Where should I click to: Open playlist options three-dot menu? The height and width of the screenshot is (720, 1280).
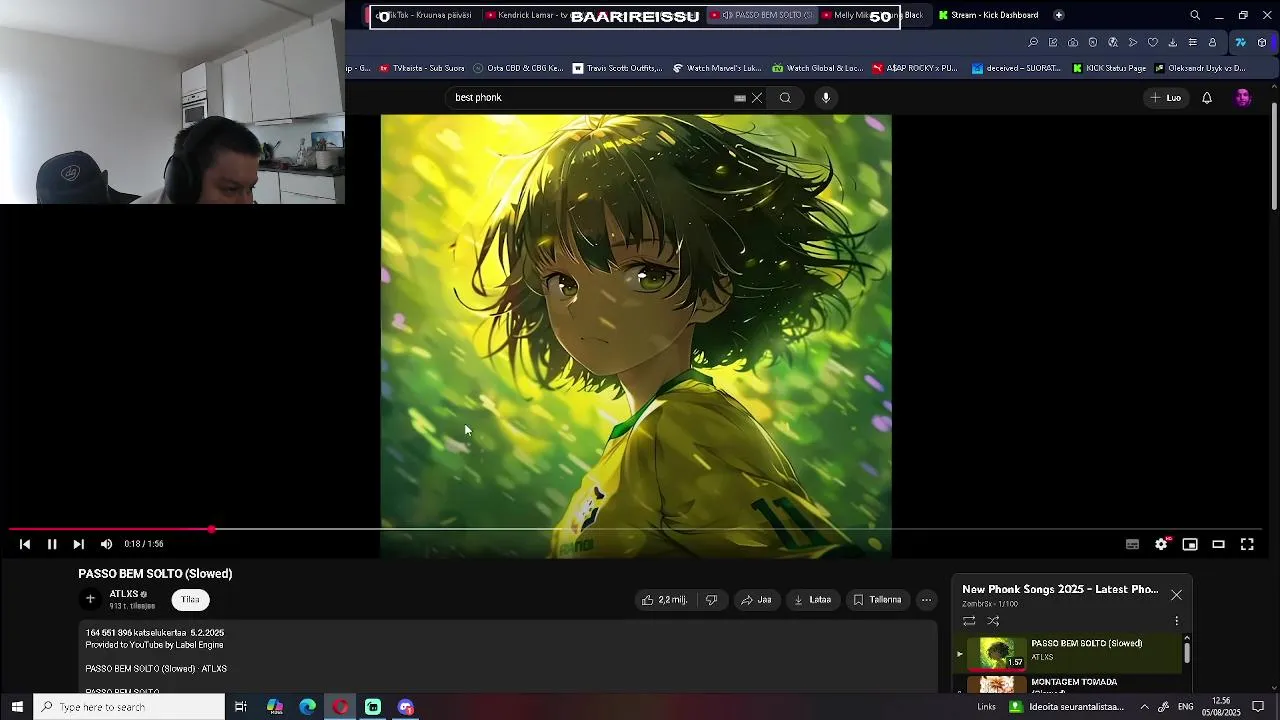(x=1176, y=621)
